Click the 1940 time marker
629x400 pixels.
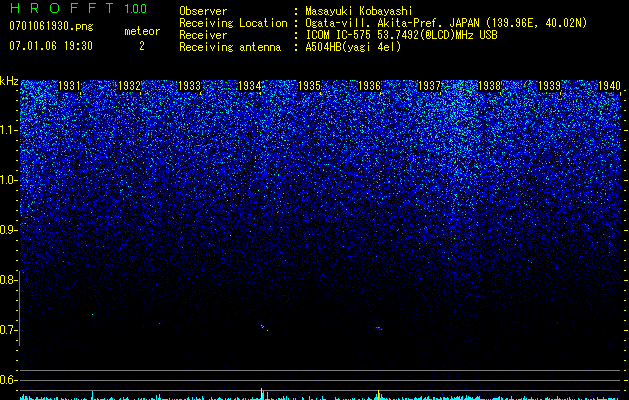[609, 86]
